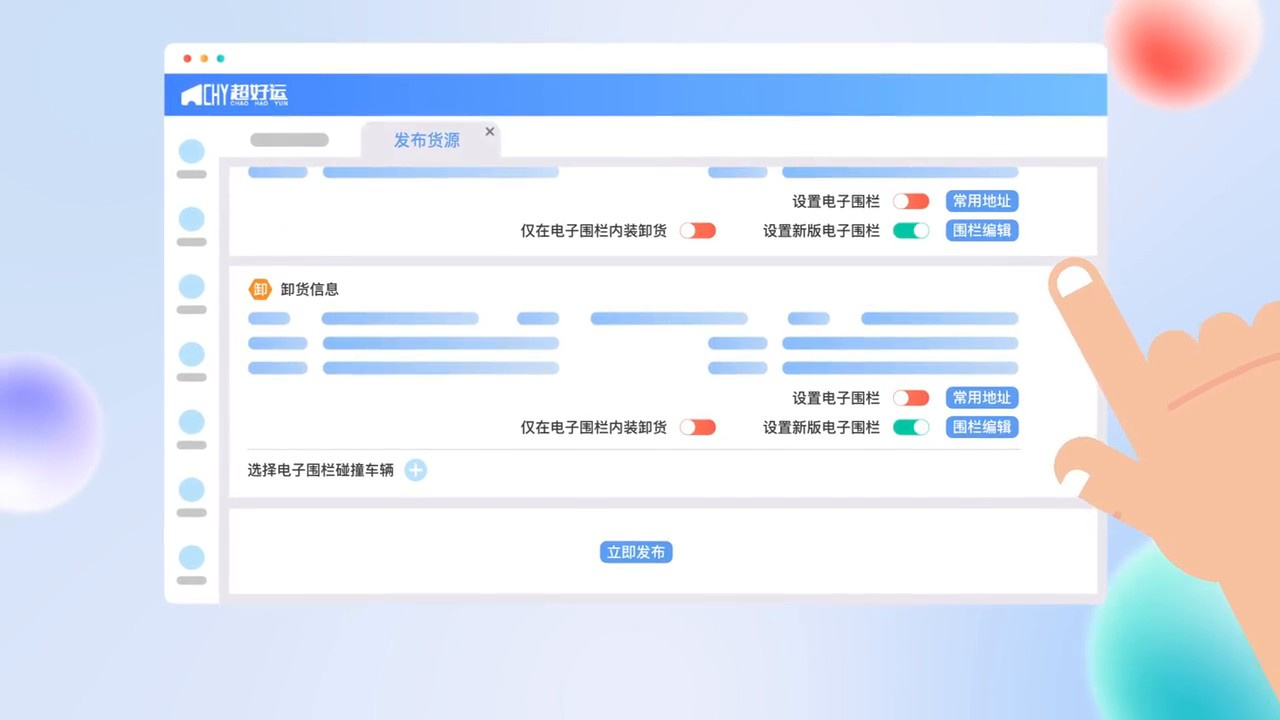Viewport: 1280px width, 720px height.
Task: Close the 发布货源 tab with its X
Action: pyautogui.click(x=490, y=131)
